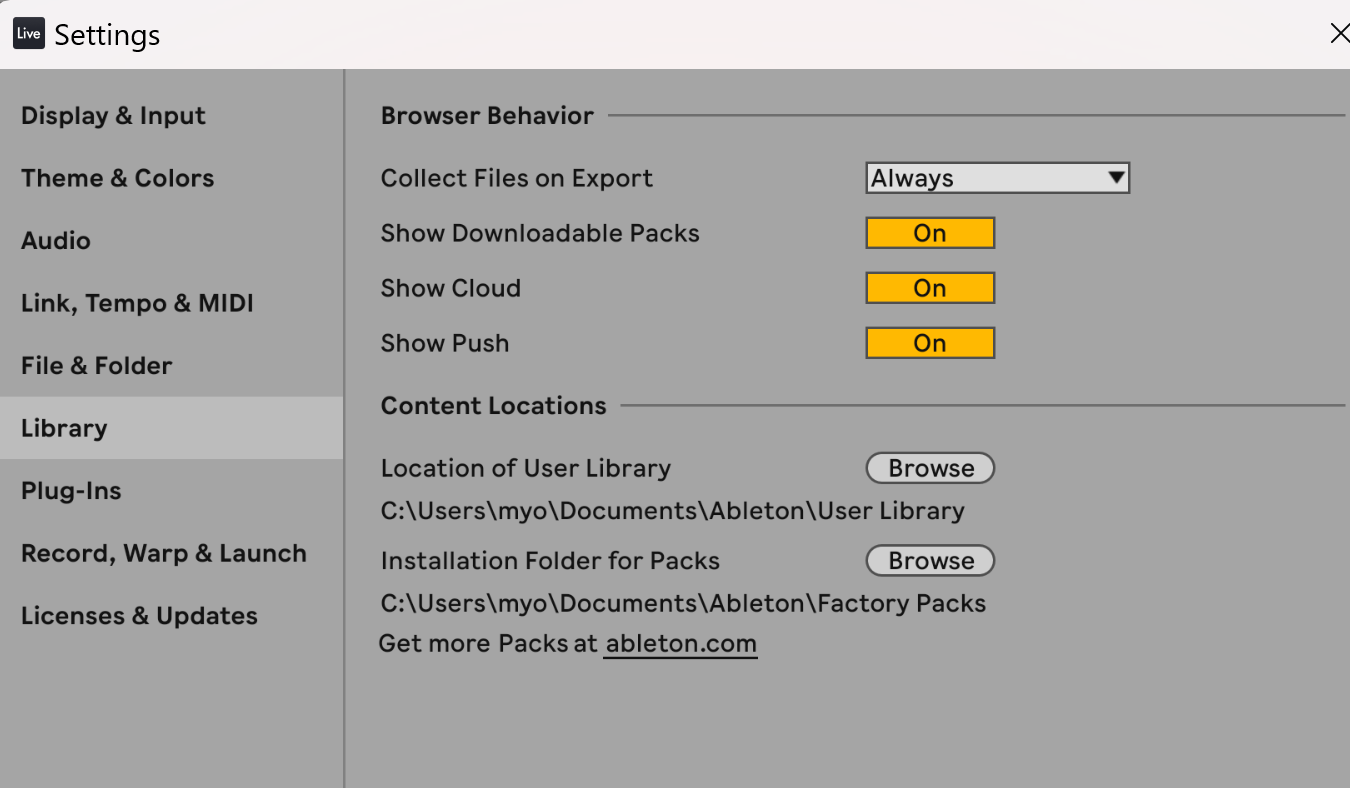Open the File & Folder tab
The image size is (1350, 788).
pyautogui.click(x=96, y=366)
